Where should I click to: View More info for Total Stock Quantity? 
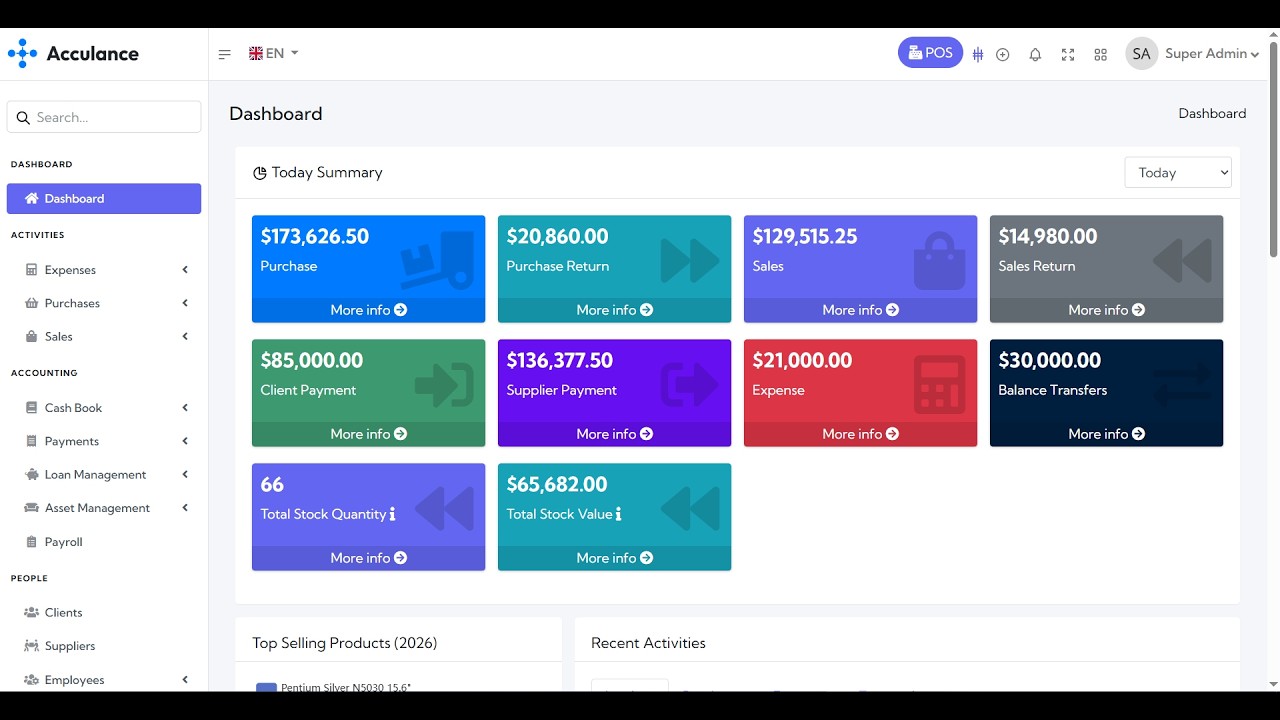point(368,558)
